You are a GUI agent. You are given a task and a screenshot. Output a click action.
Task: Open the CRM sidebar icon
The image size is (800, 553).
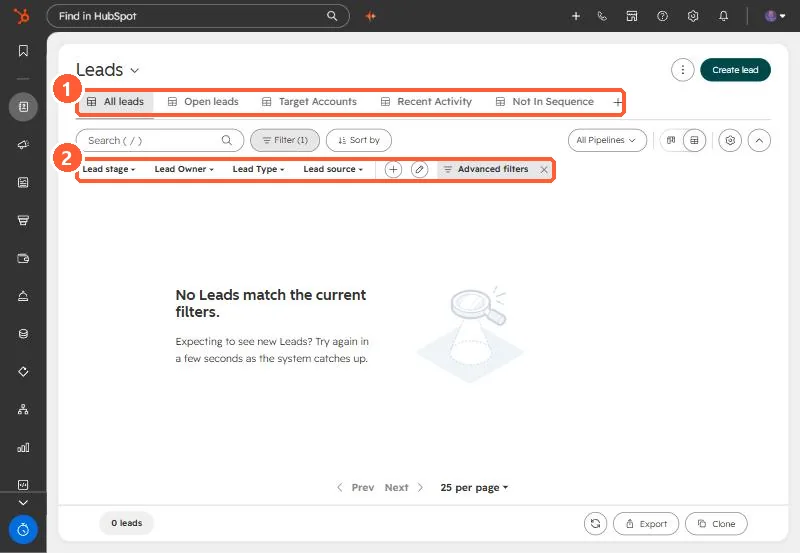[23, 107]
